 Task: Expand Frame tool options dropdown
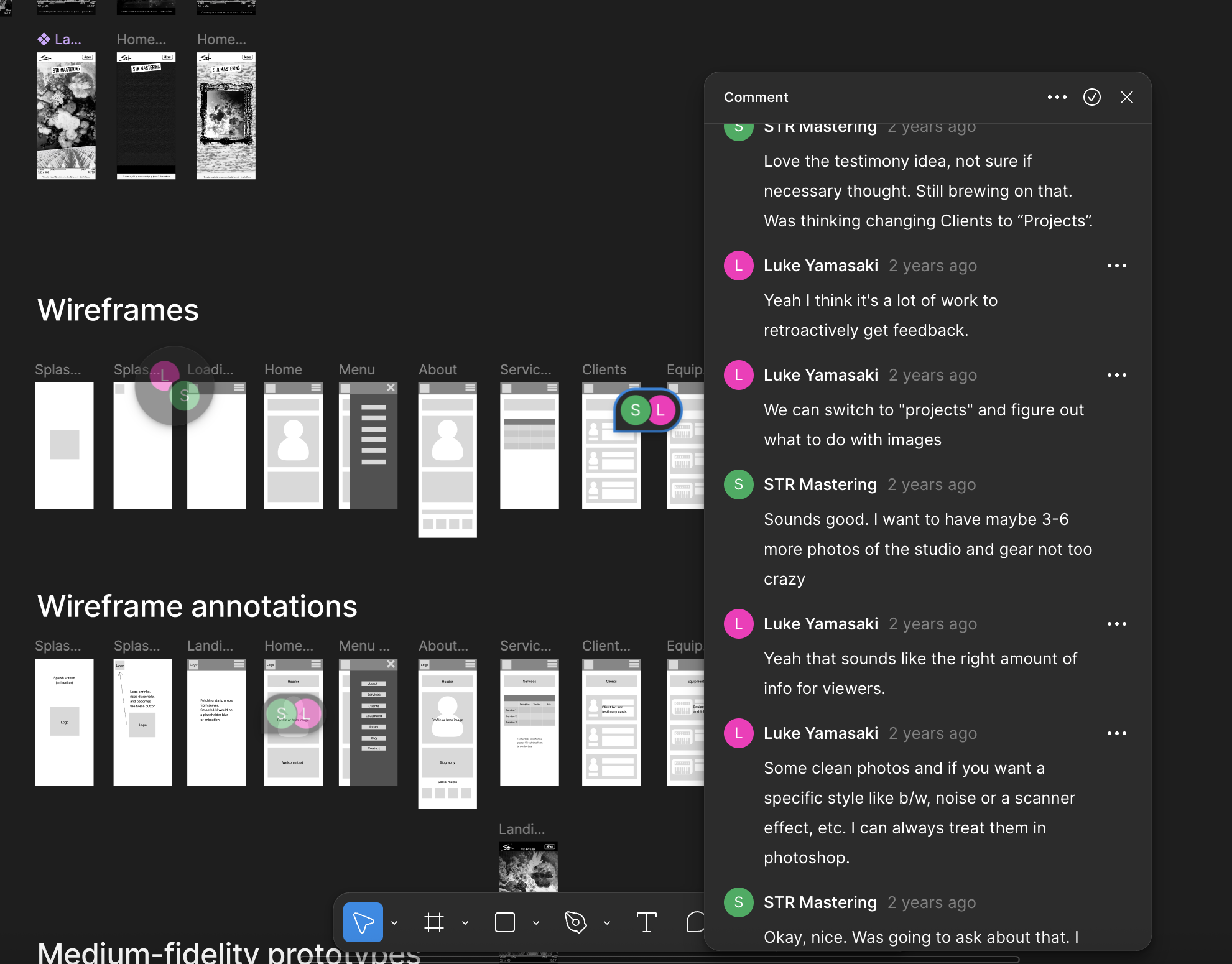[x=465, y=923]
